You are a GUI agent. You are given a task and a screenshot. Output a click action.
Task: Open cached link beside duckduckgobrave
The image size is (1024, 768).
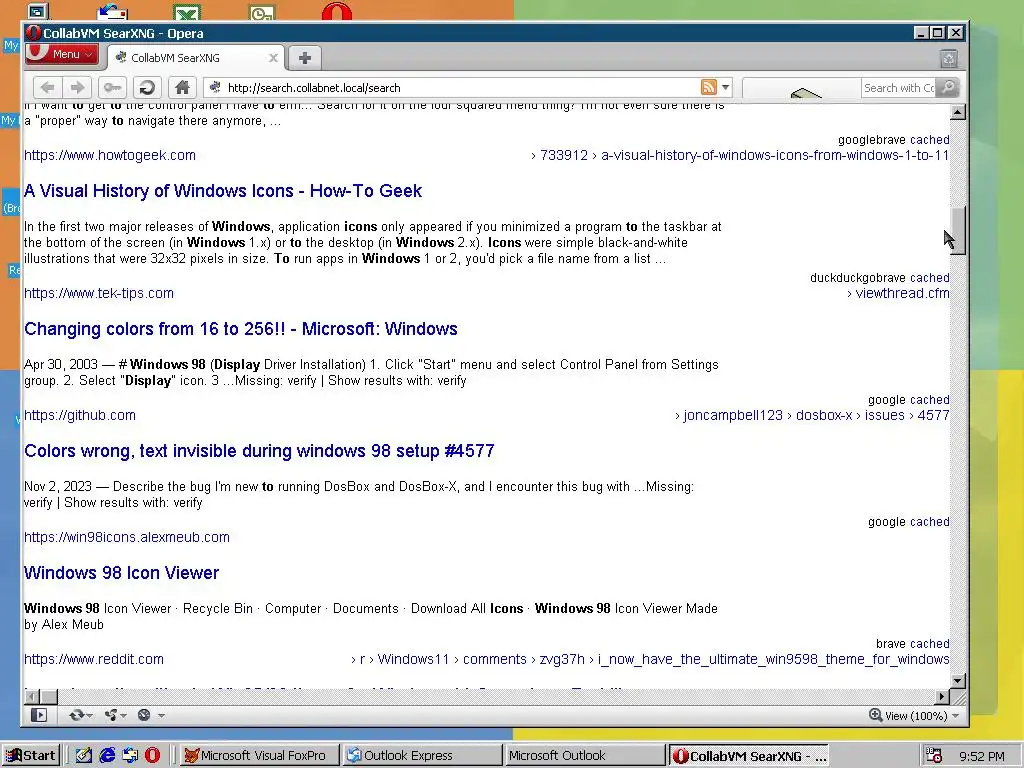click(929, 278)
